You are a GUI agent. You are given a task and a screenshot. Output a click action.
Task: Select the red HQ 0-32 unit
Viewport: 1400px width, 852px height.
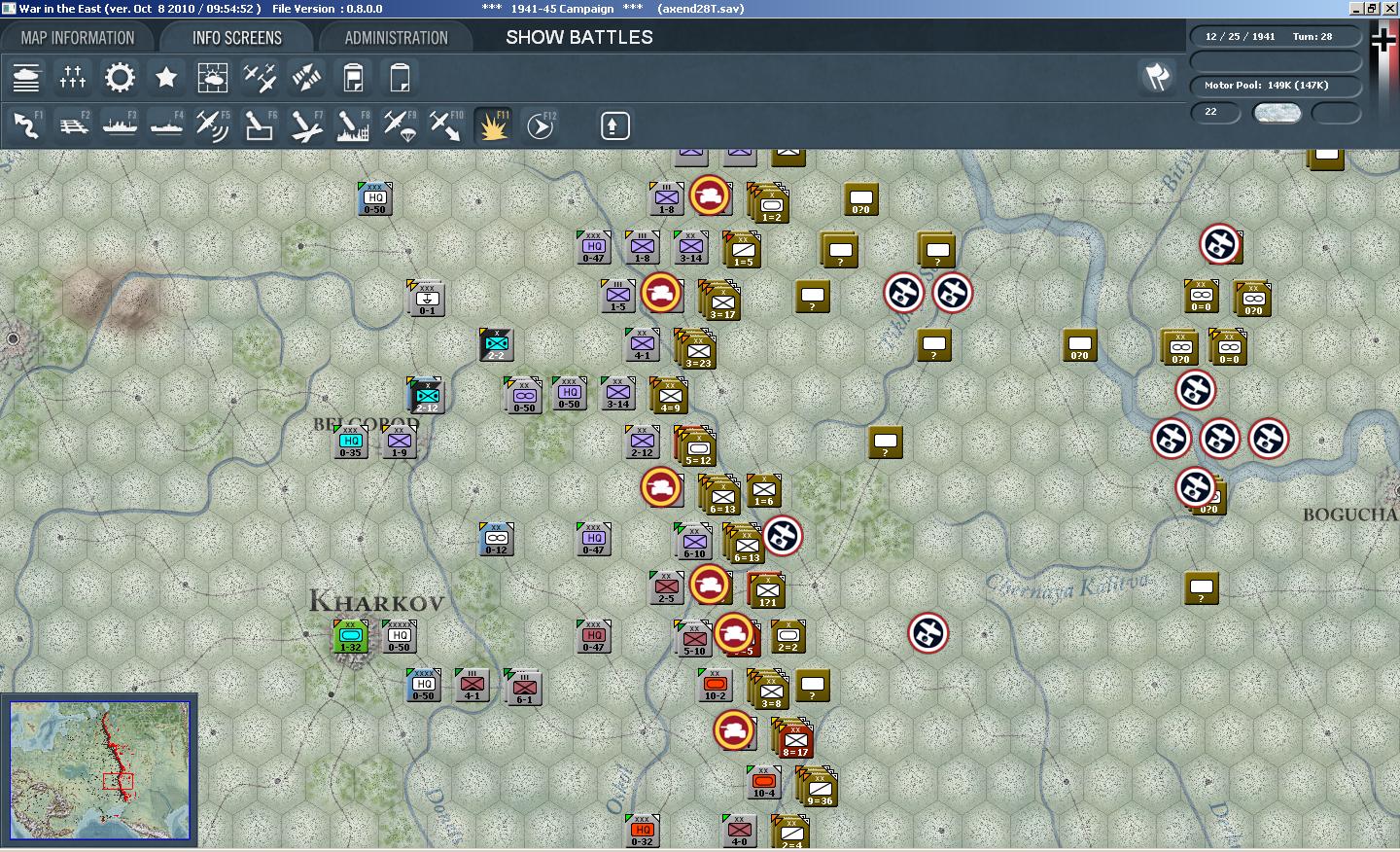click(643, 831)
